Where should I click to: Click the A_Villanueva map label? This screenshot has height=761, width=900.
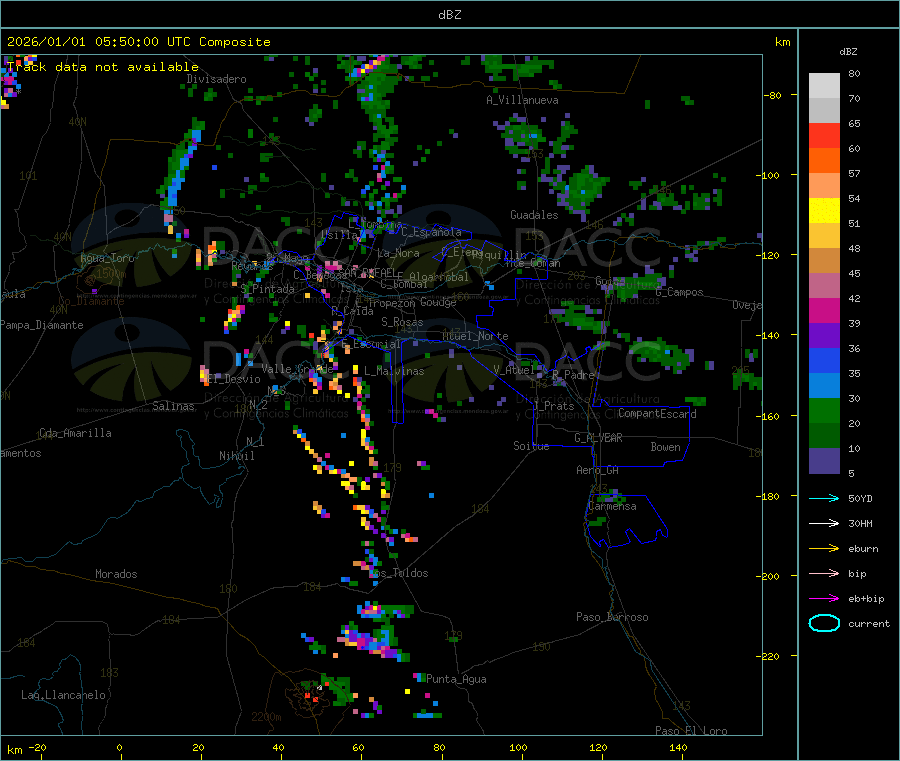tap(522, 100)
